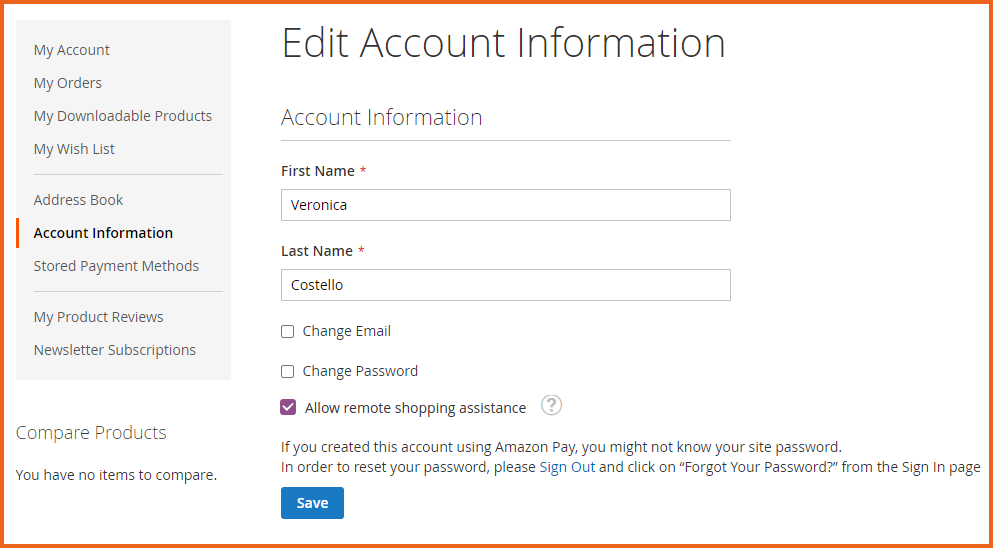Open My Account in the sidebar
993x548 pixels.
(72, 50)
